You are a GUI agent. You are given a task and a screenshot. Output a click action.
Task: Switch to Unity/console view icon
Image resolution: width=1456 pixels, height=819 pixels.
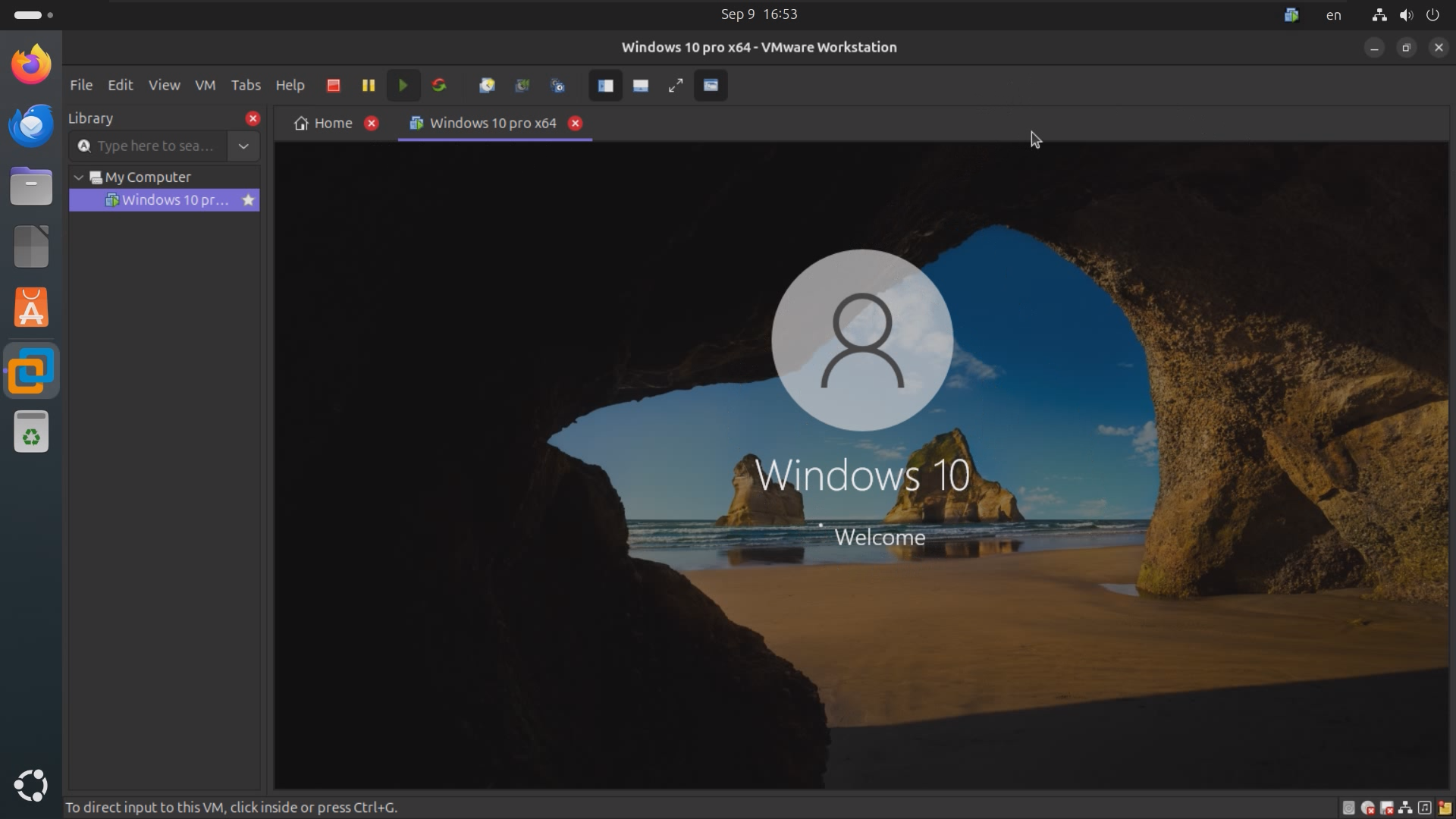711,86
